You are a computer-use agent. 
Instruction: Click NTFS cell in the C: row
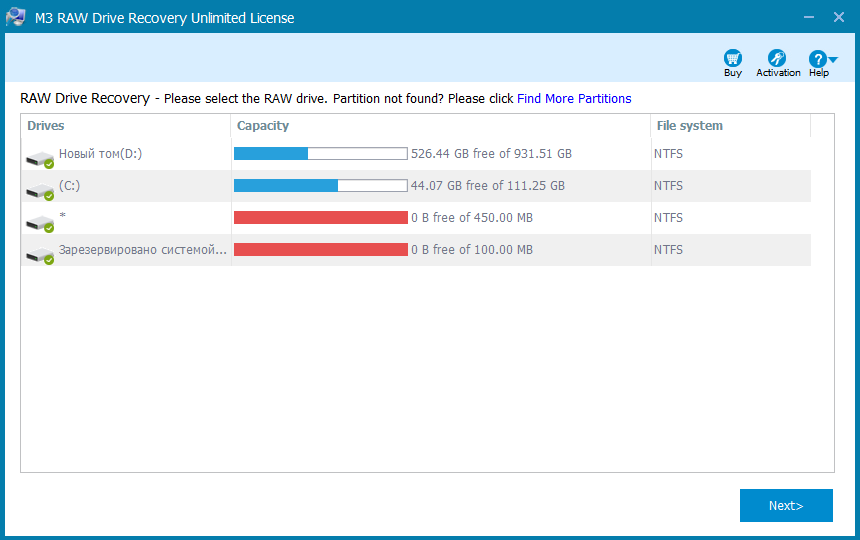tap(668, 186)
